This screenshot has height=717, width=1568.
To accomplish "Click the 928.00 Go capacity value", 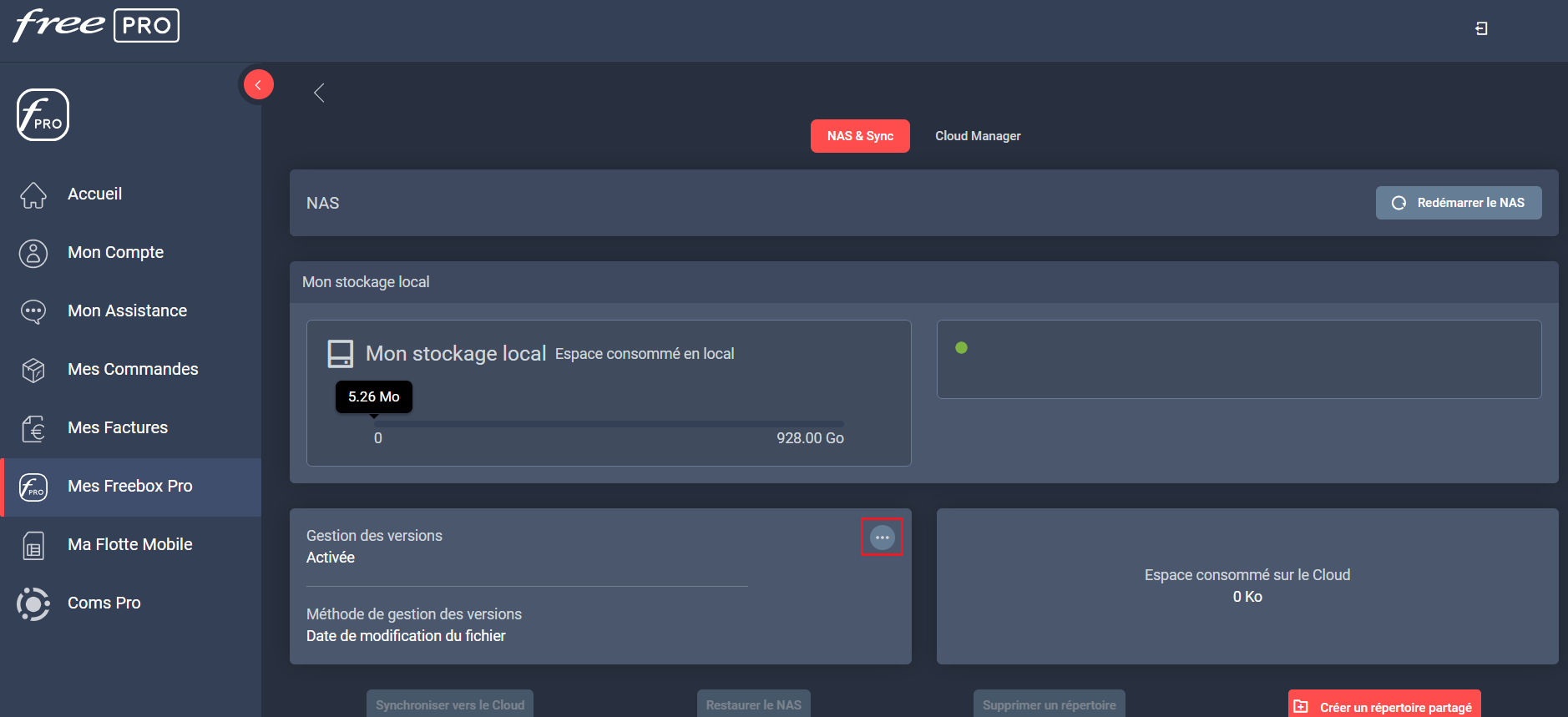I will click(x=810, y=438).
